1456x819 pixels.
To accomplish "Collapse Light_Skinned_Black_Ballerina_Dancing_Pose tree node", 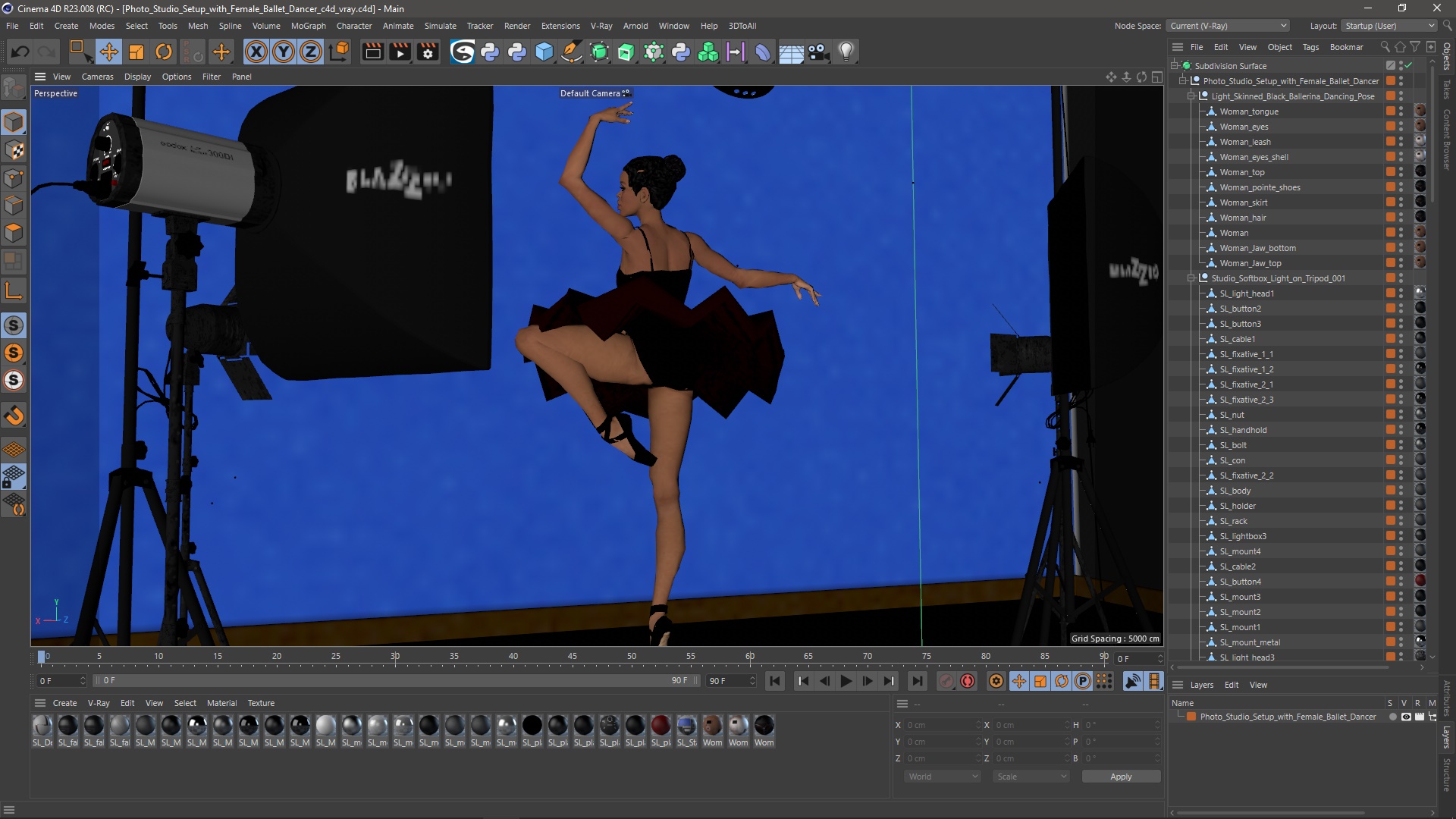I will point(1191,96).
